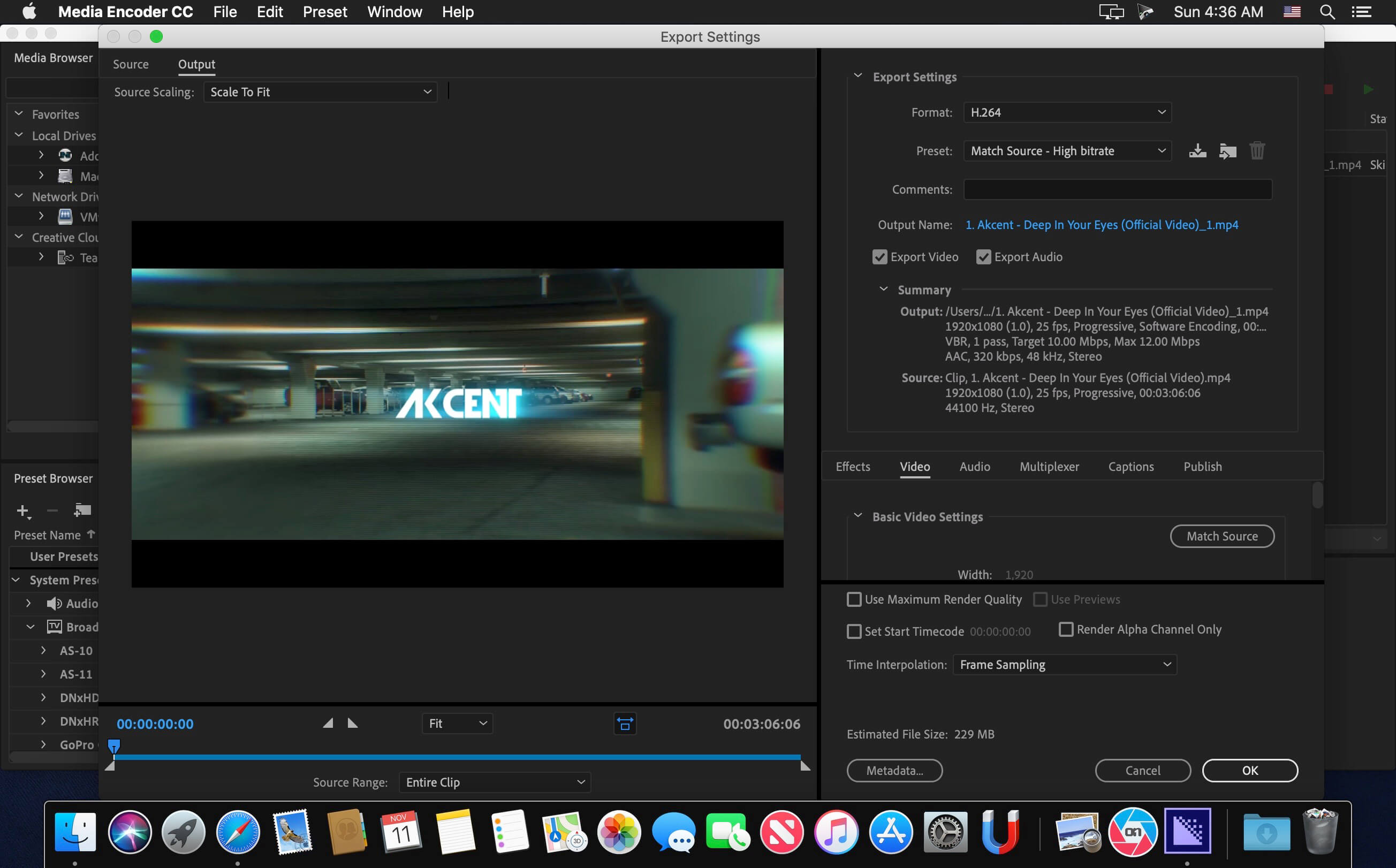Click the import preset icon
1396x868 pixels.
tap(1228, 150)
